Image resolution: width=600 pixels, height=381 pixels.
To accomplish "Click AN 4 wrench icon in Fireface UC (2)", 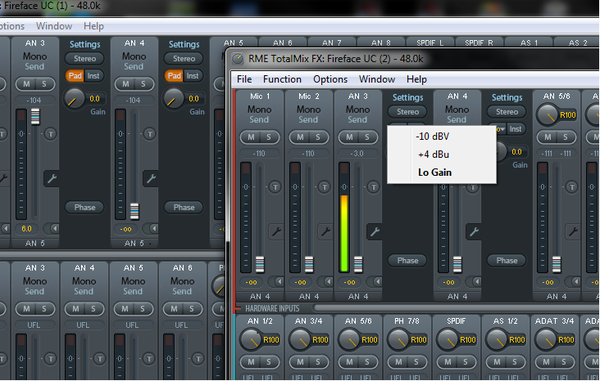I will (x=474, y=232).
